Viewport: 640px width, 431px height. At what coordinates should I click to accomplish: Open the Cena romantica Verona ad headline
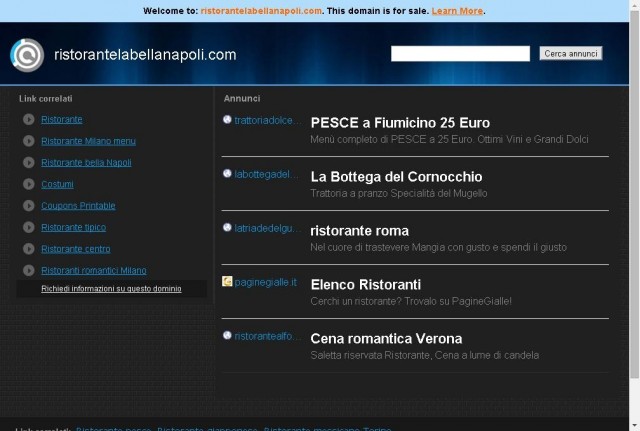pos(386,339)
